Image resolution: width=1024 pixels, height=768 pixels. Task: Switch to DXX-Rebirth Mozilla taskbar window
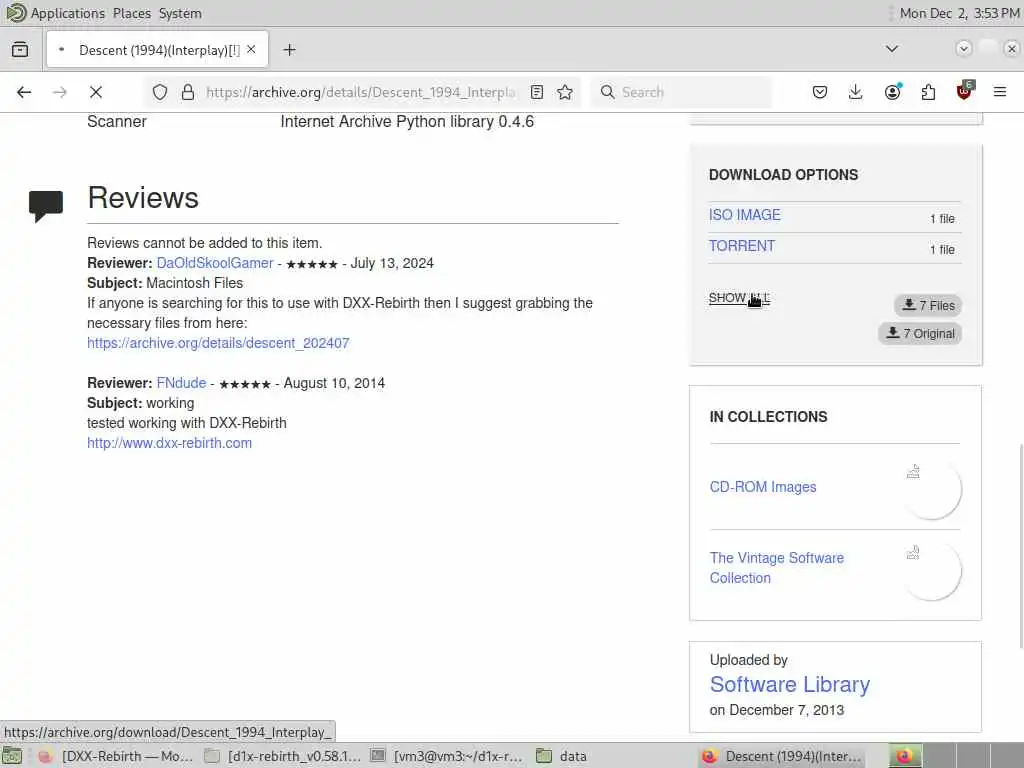116,756
